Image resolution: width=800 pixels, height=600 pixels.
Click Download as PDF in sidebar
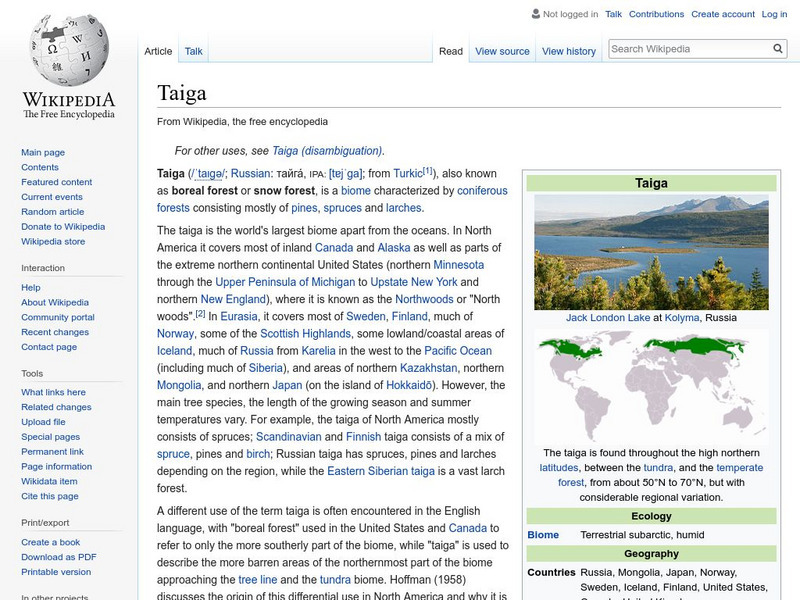coord(59,557)
